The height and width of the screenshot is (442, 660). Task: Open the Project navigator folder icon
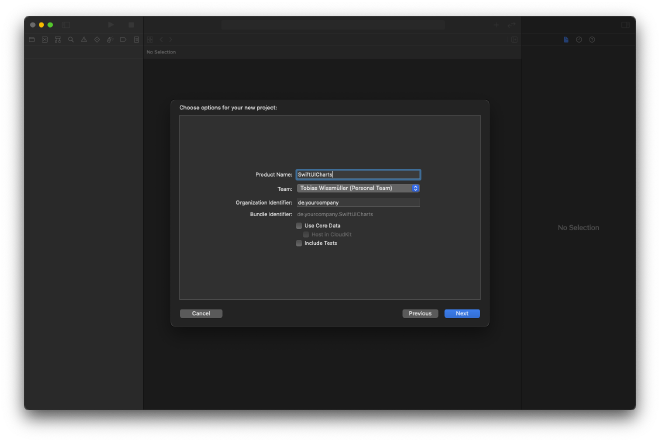pyautogui.click(x=32, y=40)
